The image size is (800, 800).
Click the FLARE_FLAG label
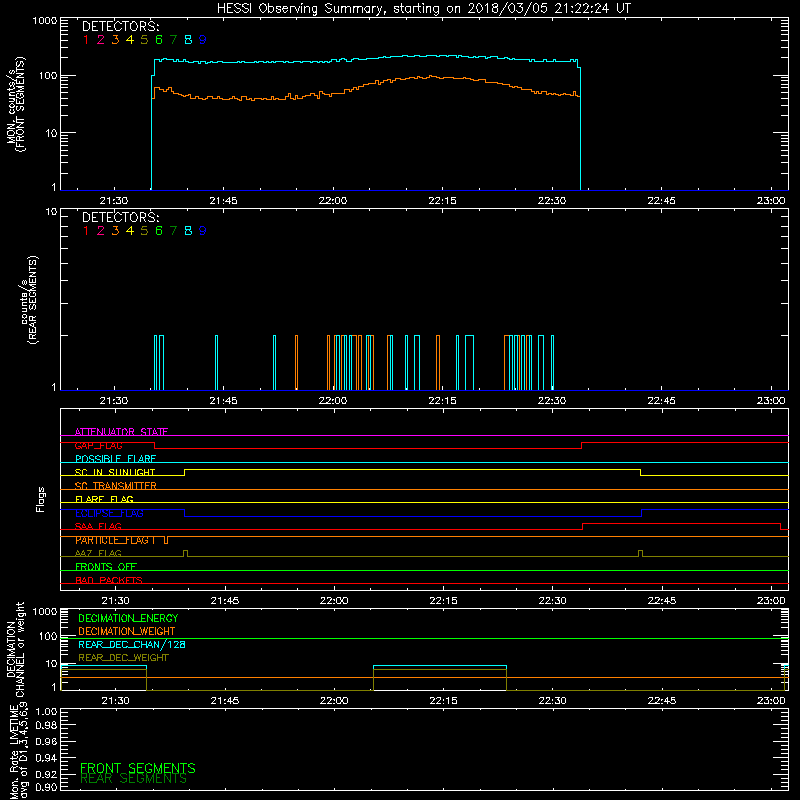tap(104, 499)
